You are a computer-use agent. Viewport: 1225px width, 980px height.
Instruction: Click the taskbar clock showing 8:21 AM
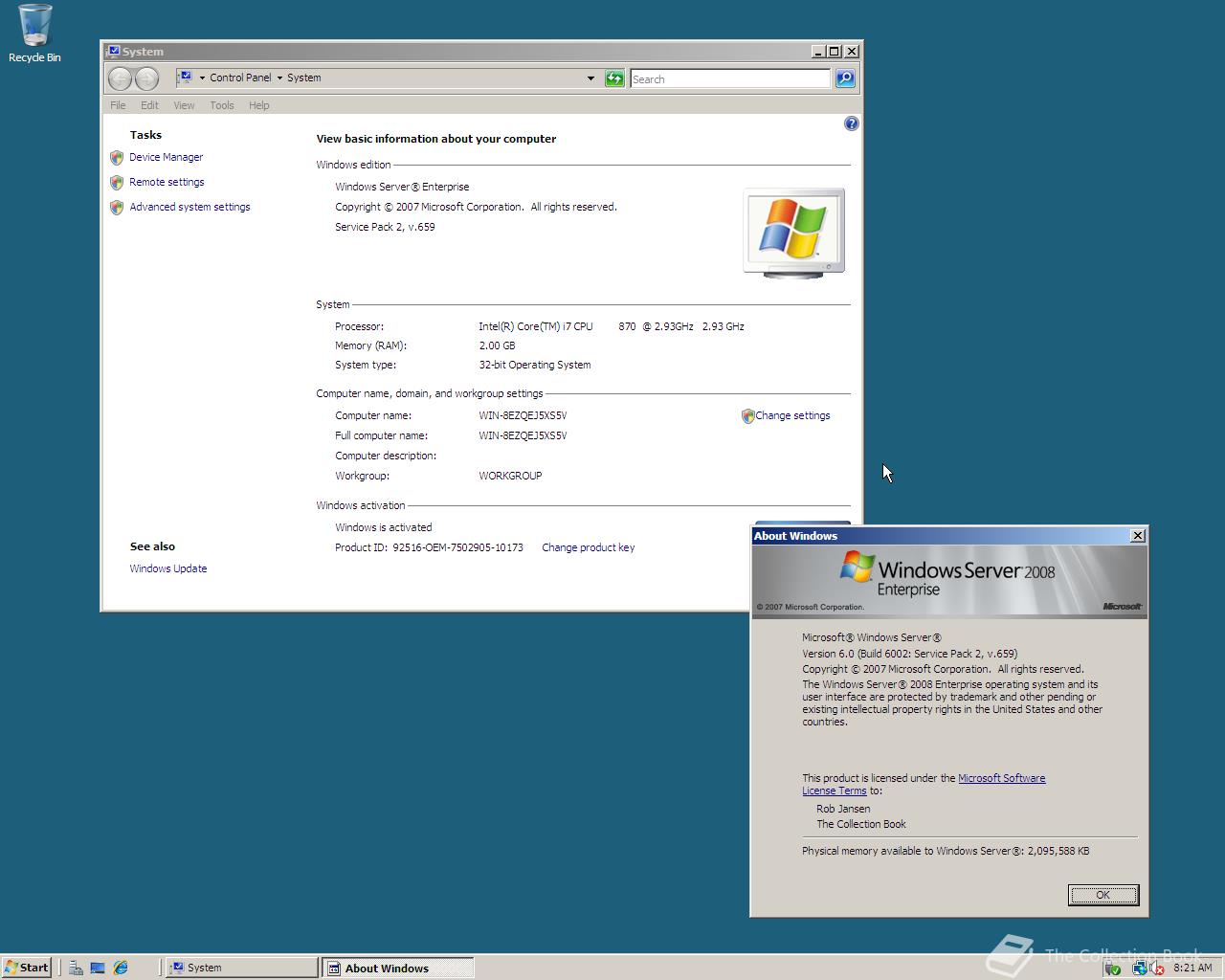pyautogui.click(x=1192, y=968)
